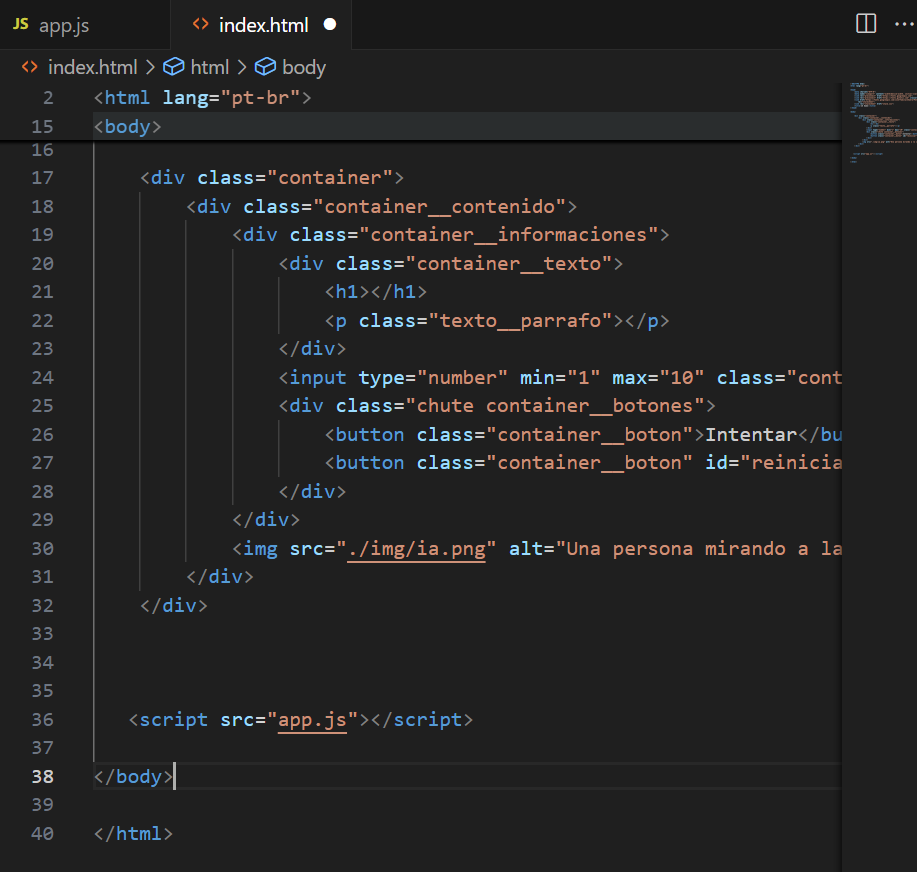Click the min="1" attribute
The height and width of the screenshot is (872, 917).
tap(560, 378)
